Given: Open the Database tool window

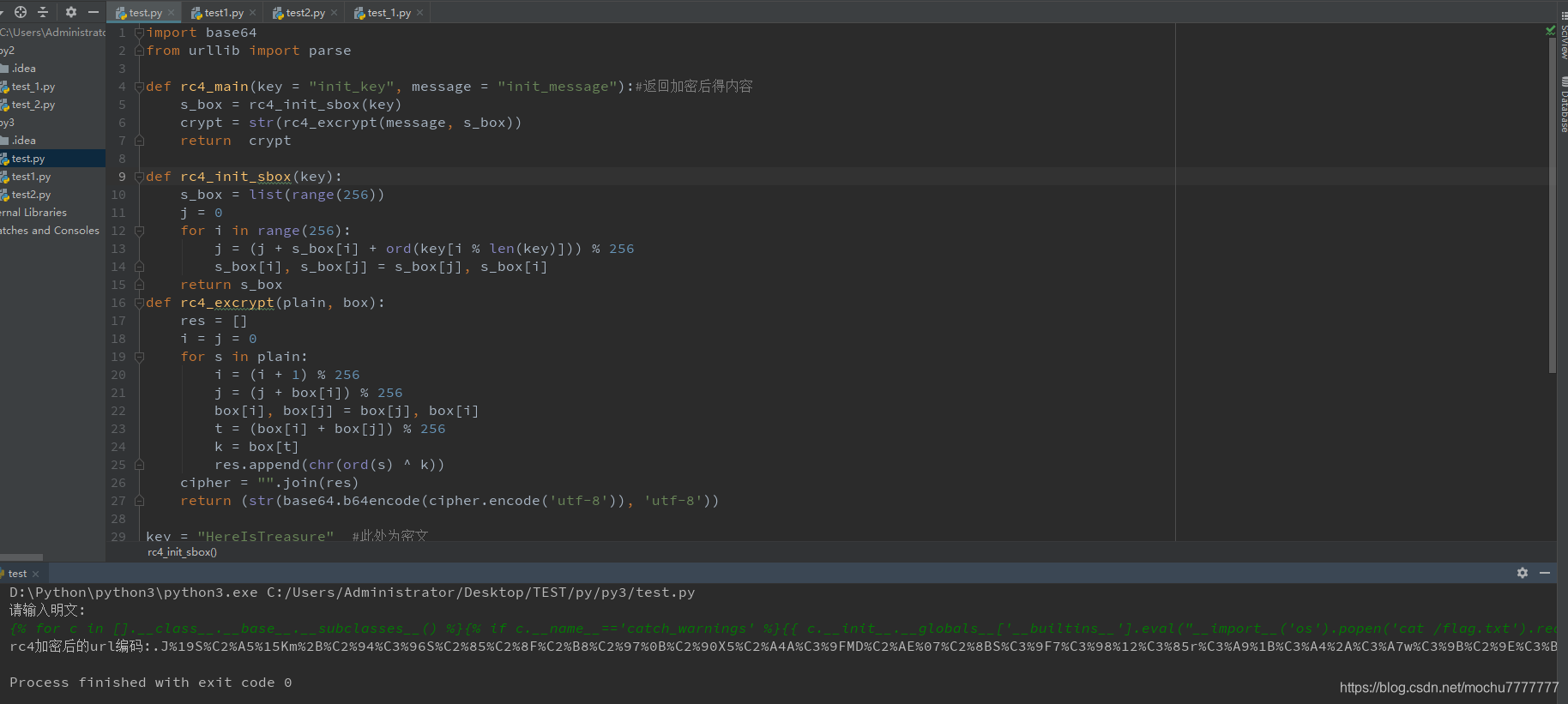Looking at the screenshot, I should click(1563, 105).
